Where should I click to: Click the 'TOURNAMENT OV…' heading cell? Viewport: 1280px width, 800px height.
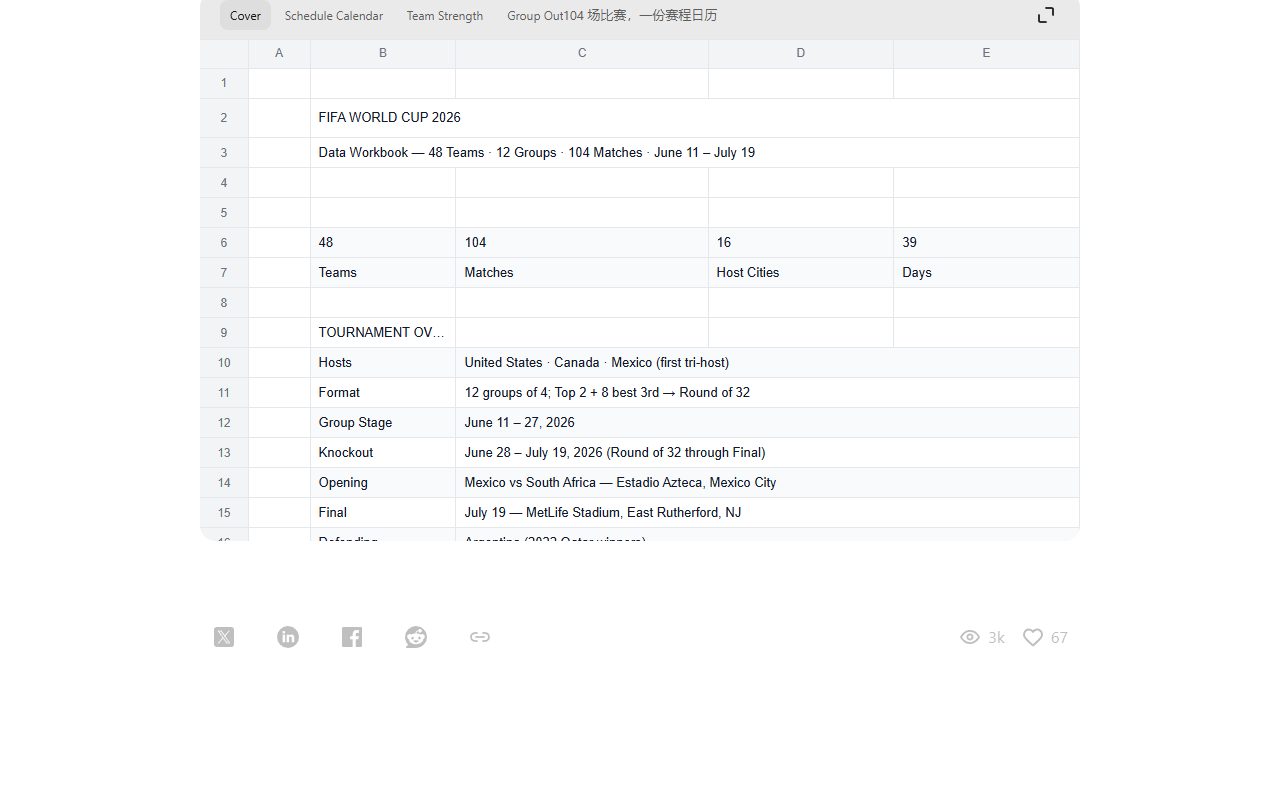tap(383, 333)
